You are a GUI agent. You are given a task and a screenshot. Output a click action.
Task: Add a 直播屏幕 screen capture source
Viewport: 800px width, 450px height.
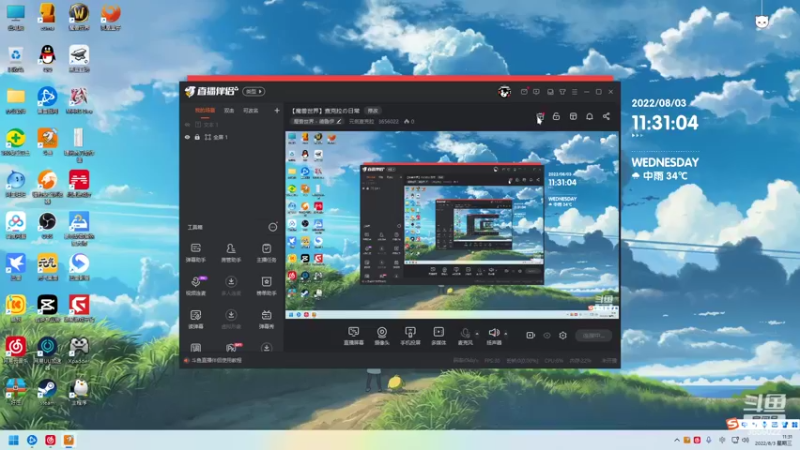coord(354,336)
